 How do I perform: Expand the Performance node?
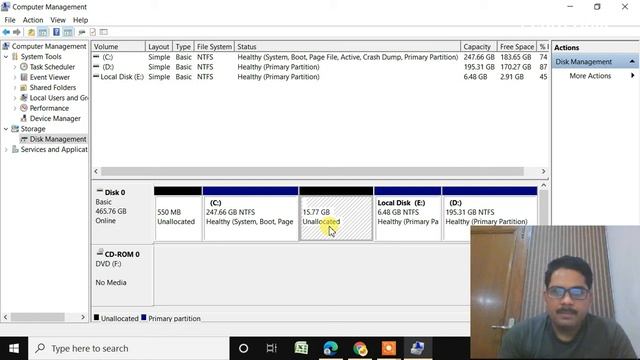tap(15, 108)
